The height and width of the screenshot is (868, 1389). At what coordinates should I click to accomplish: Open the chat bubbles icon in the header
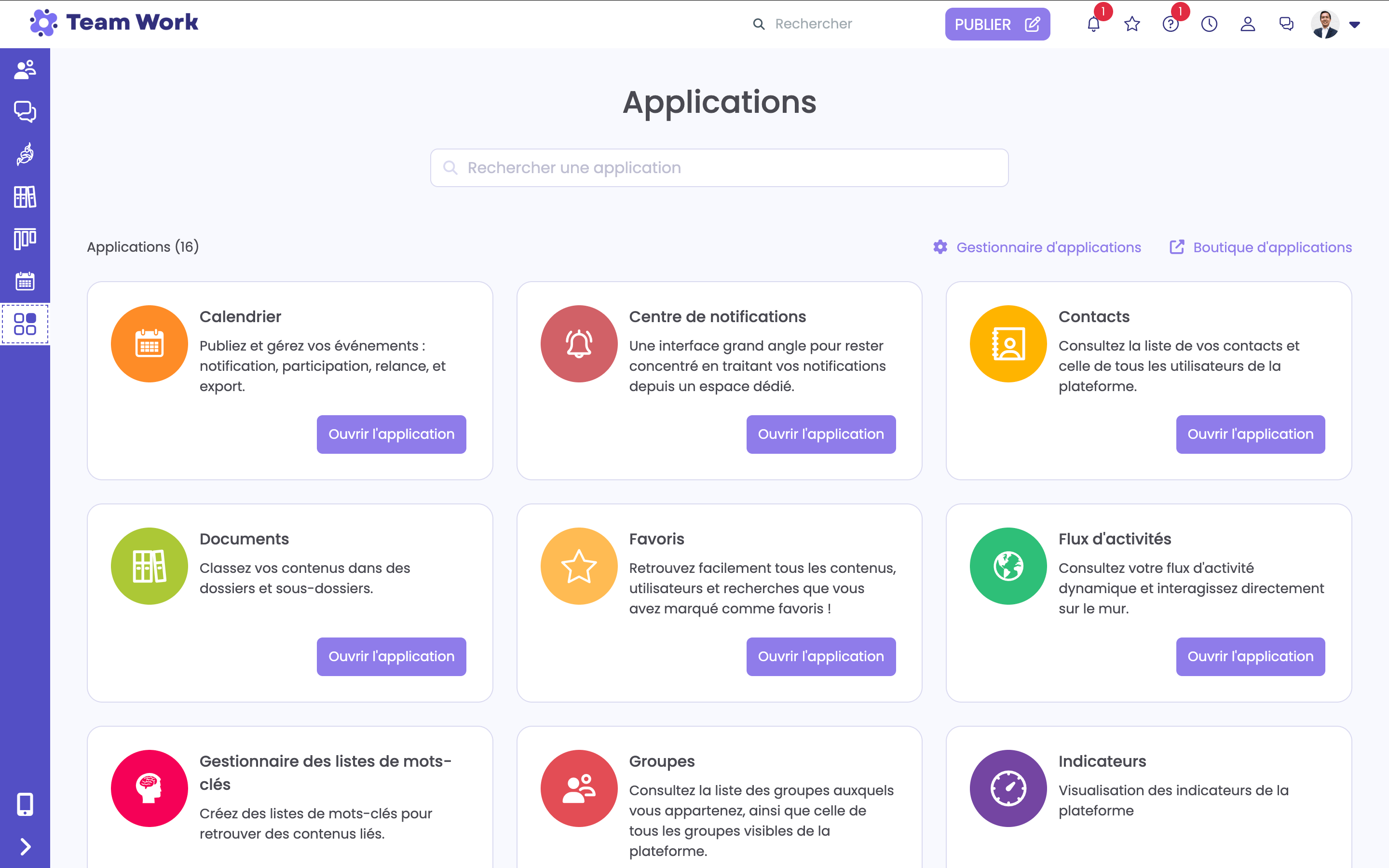pos(1286,24)
